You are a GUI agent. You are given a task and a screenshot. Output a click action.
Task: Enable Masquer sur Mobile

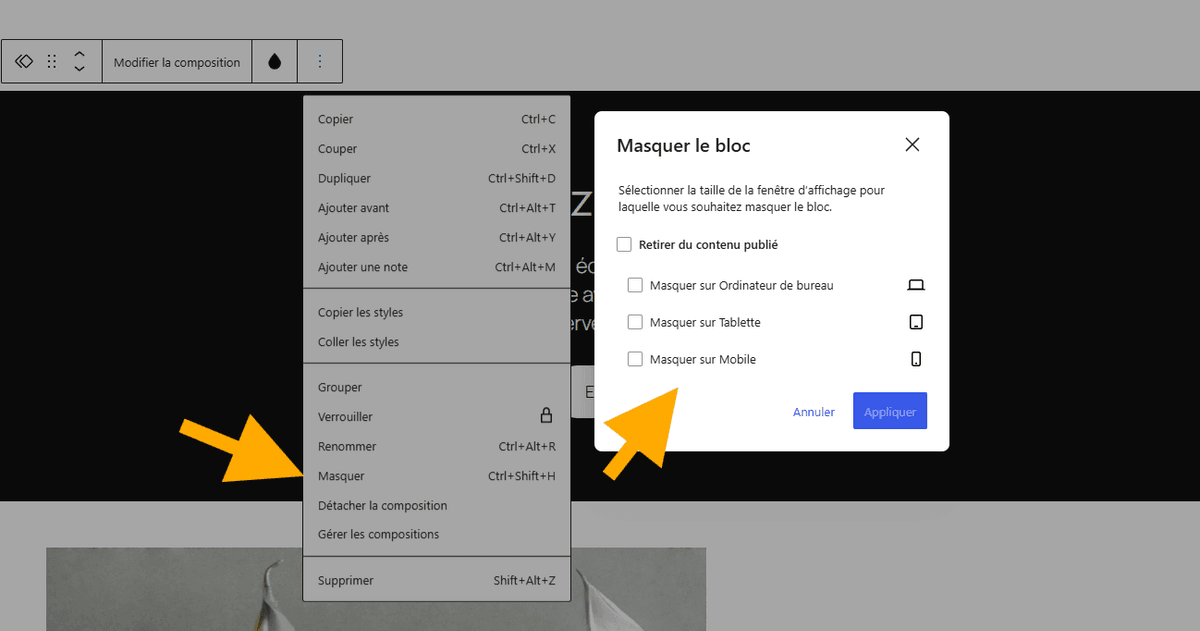635,359
